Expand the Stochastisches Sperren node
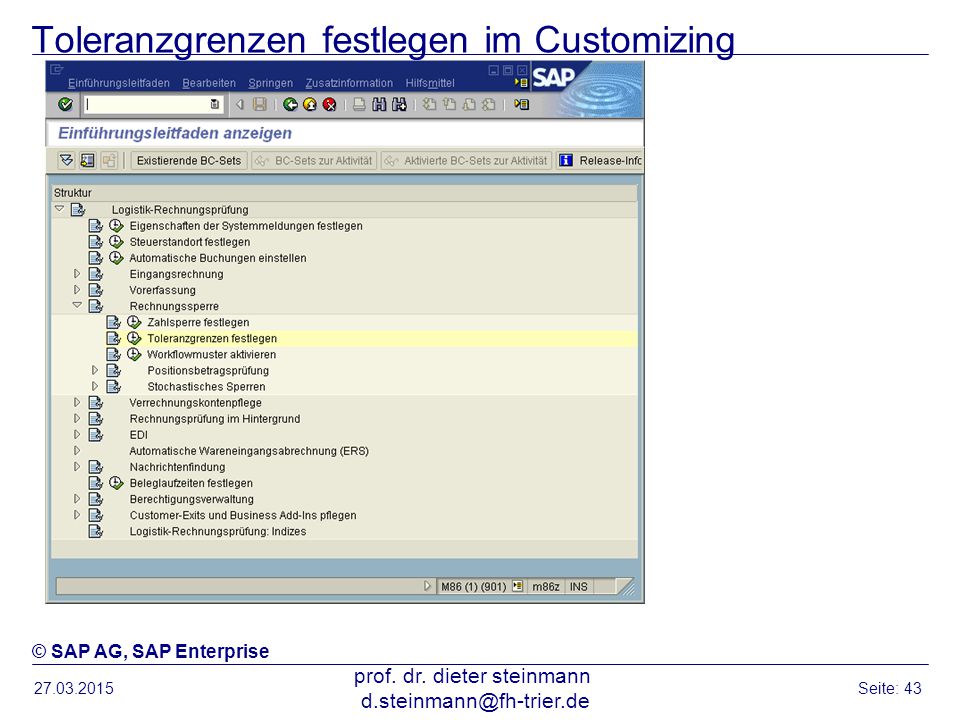Viewport: 960px width, 720px height. coord(95,386)
